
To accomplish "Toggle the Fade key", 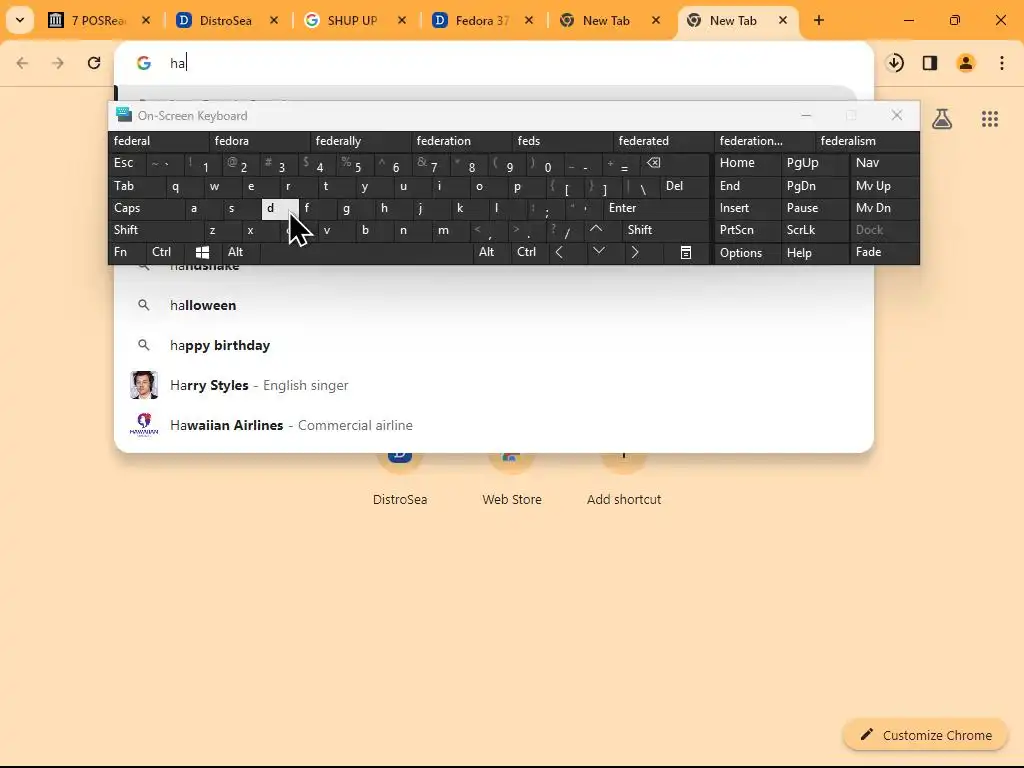I will coord(884,252).
